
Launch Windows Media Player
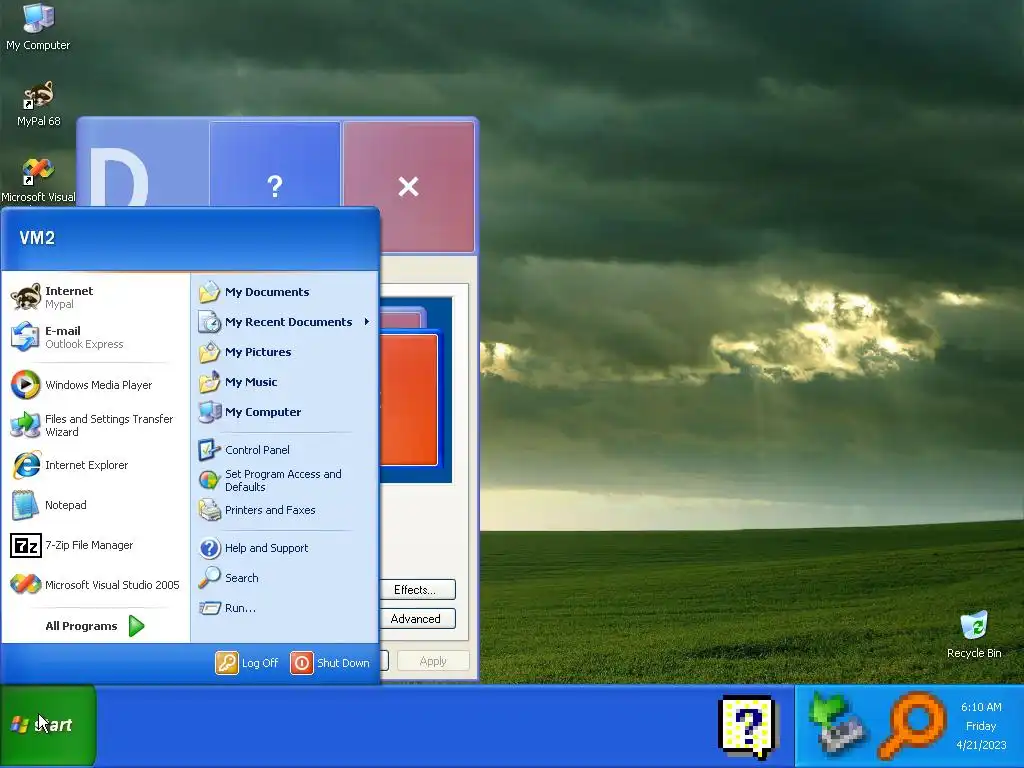(x=95, y=385)
